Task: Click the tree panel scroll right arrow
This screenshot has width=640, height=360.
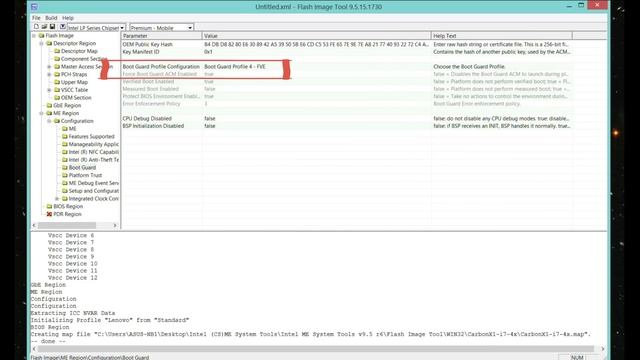Action: (x=115, y=225)
